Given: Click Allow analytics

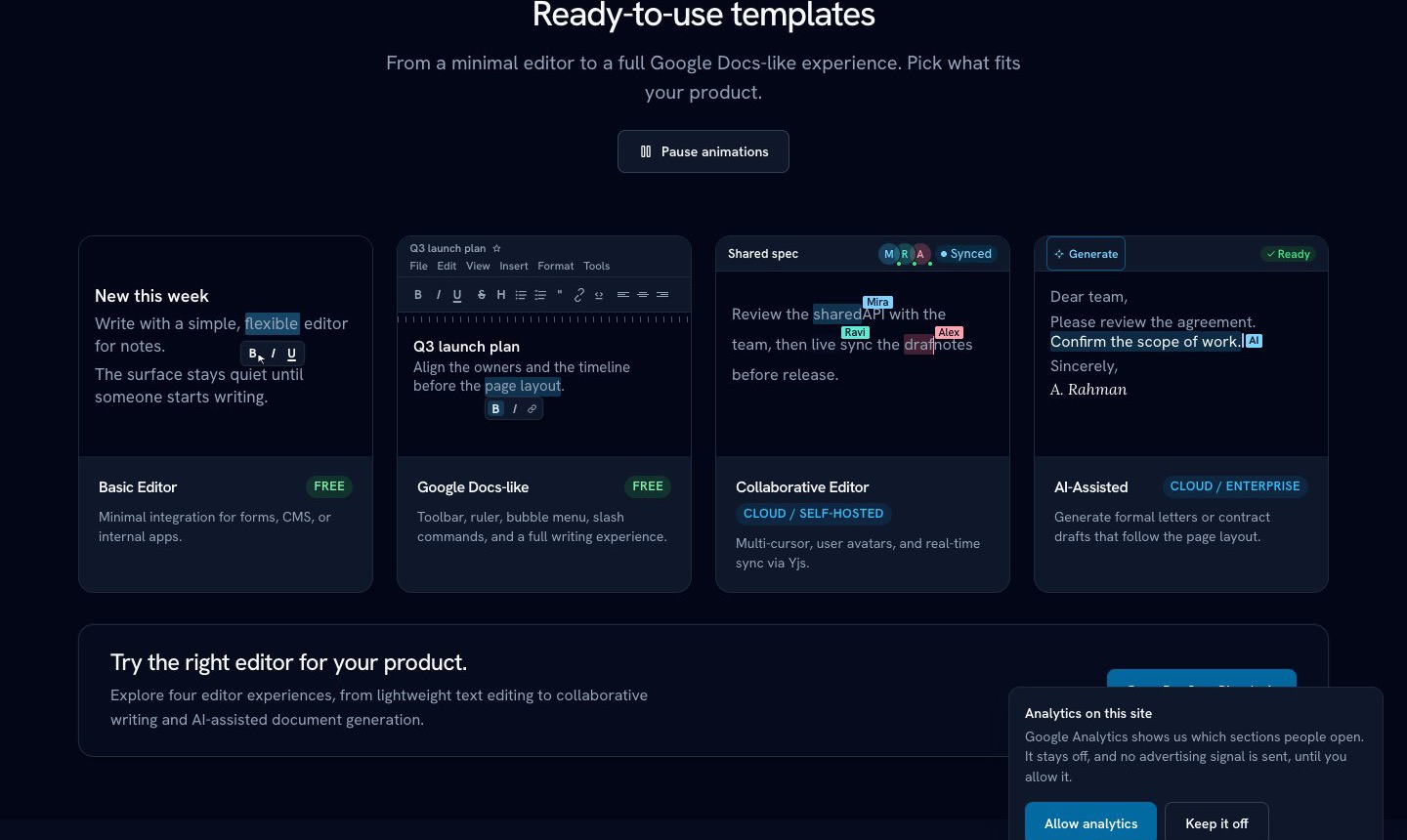Looking at the screenshot, I should [1090, 823].
